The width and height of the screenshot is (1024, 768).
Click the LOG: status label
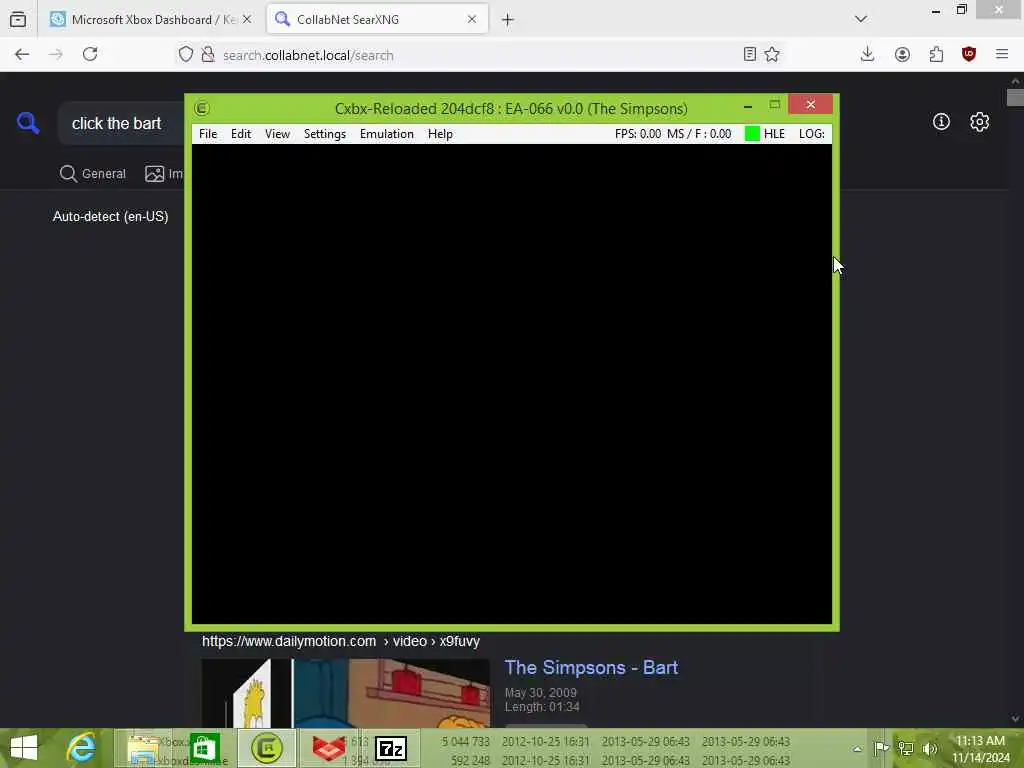point(811,134)
